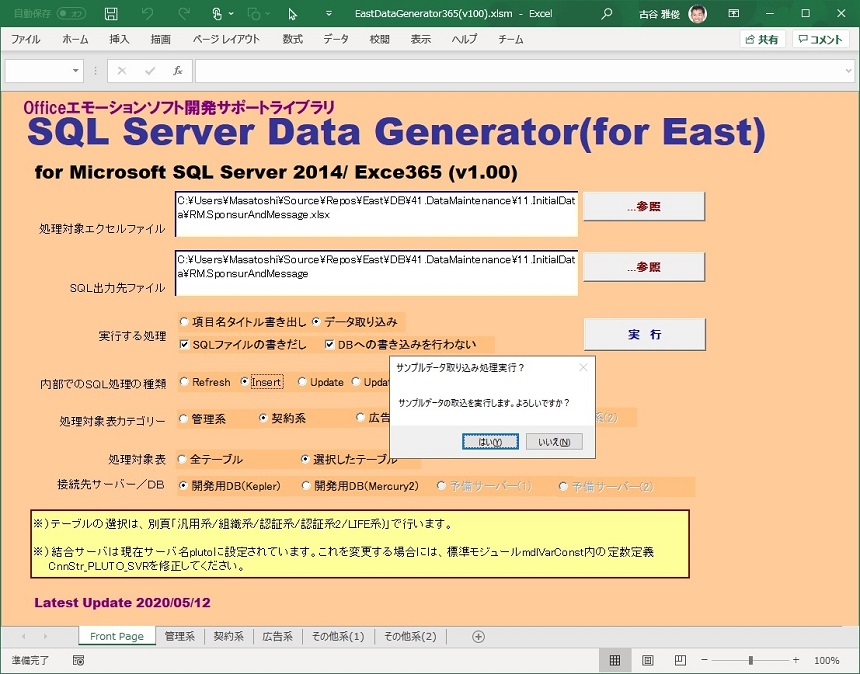Click the formula bar cancel X icon
Viewport: 860px width, 674px height.
click(x=122, y=71)
